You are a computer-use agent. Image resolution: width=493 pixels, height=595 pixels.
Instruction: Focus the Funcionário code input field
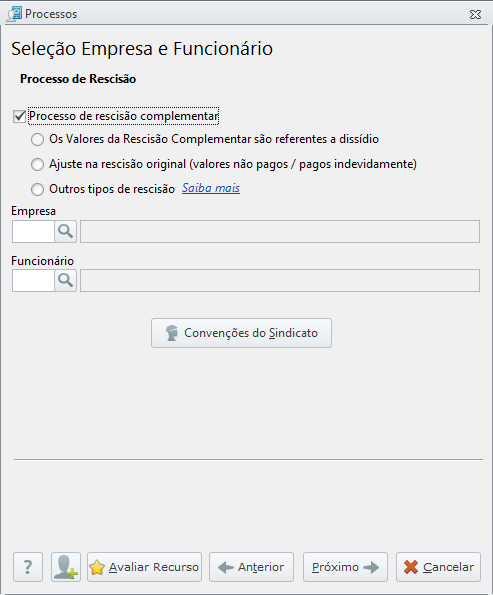click(x=33, y=280)
